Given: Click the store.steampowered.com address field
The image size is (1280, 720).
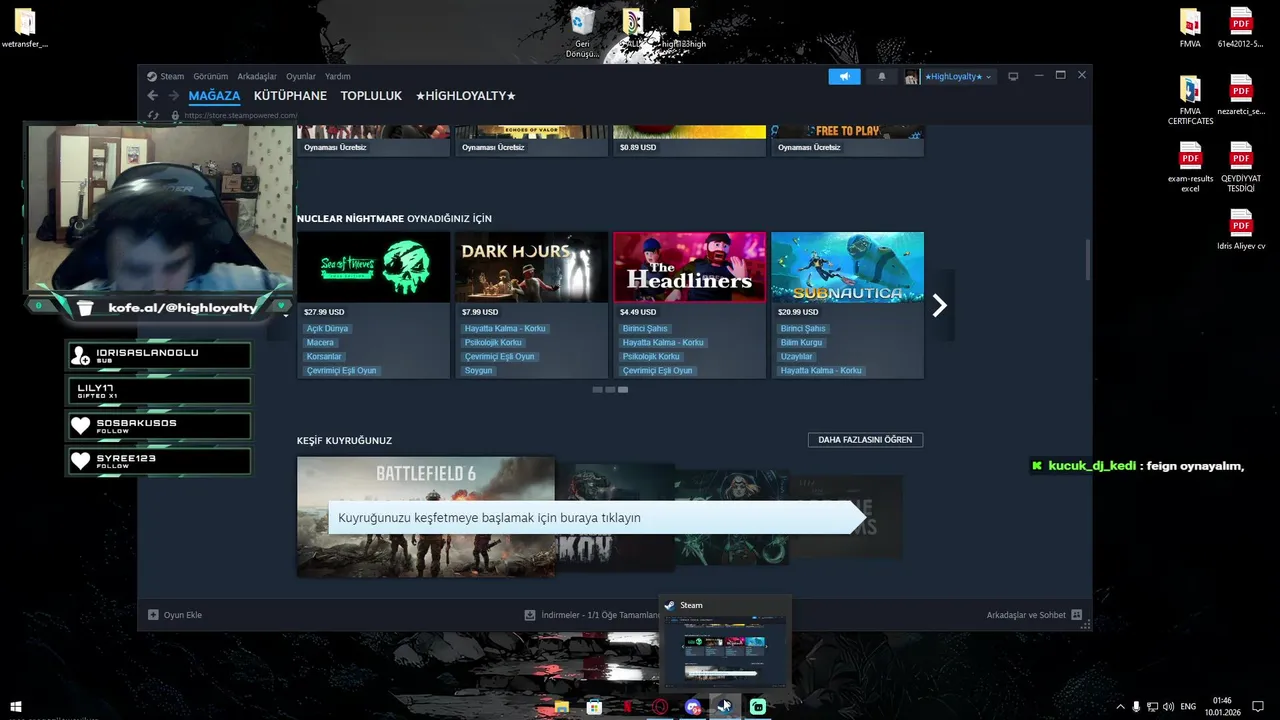Looking at the screenshot, I should coord(241,115).
